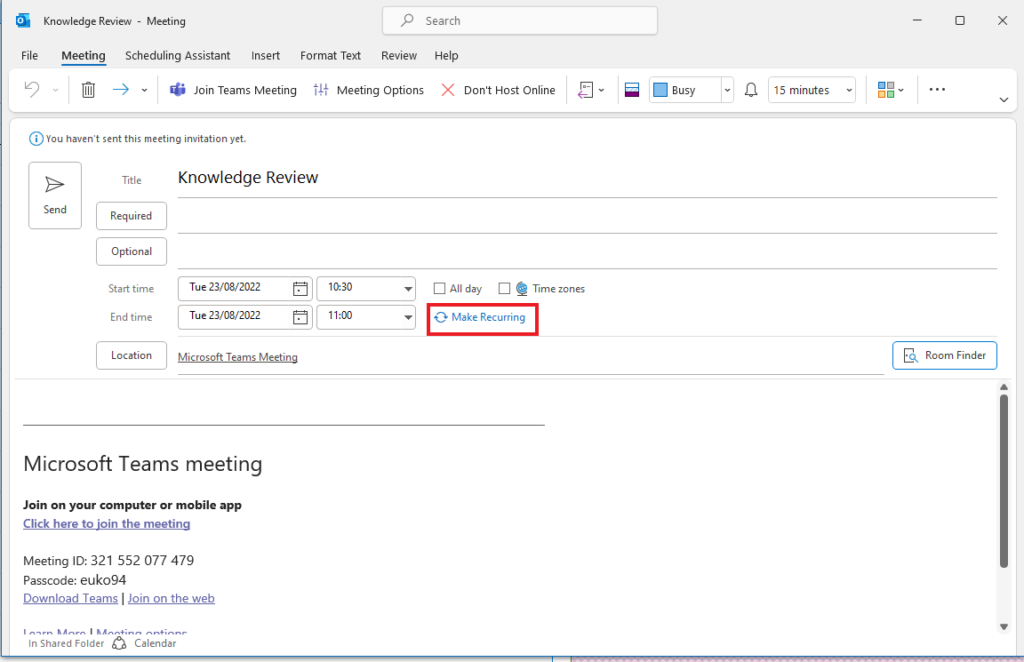Click the Search magnifier icon
Screen dimensions: 1024x662
tap(408, 20)
